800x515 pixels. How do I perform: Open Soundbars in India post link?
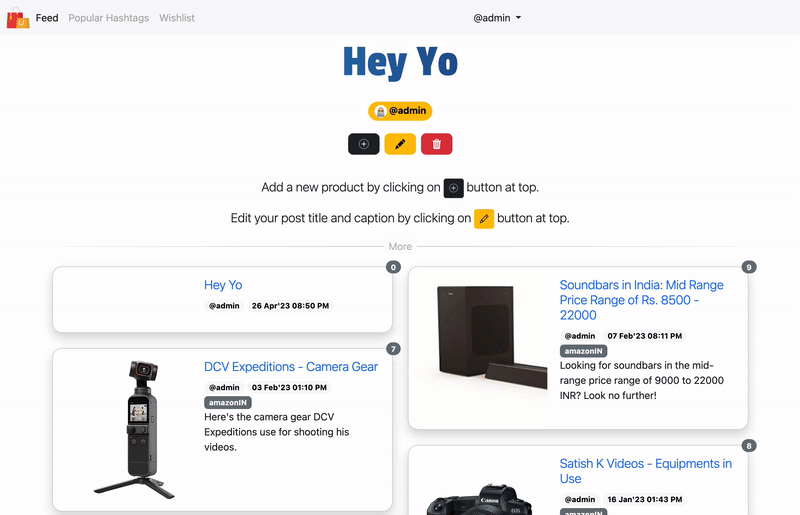[x=641, y=300]
